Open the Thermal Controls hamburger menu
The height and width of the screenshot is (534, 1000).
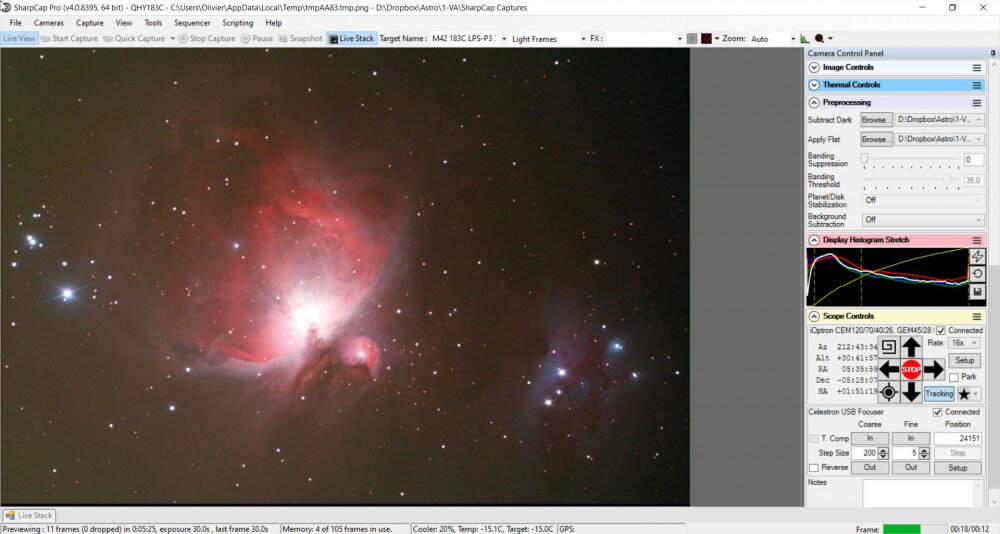tap(976, 85)
